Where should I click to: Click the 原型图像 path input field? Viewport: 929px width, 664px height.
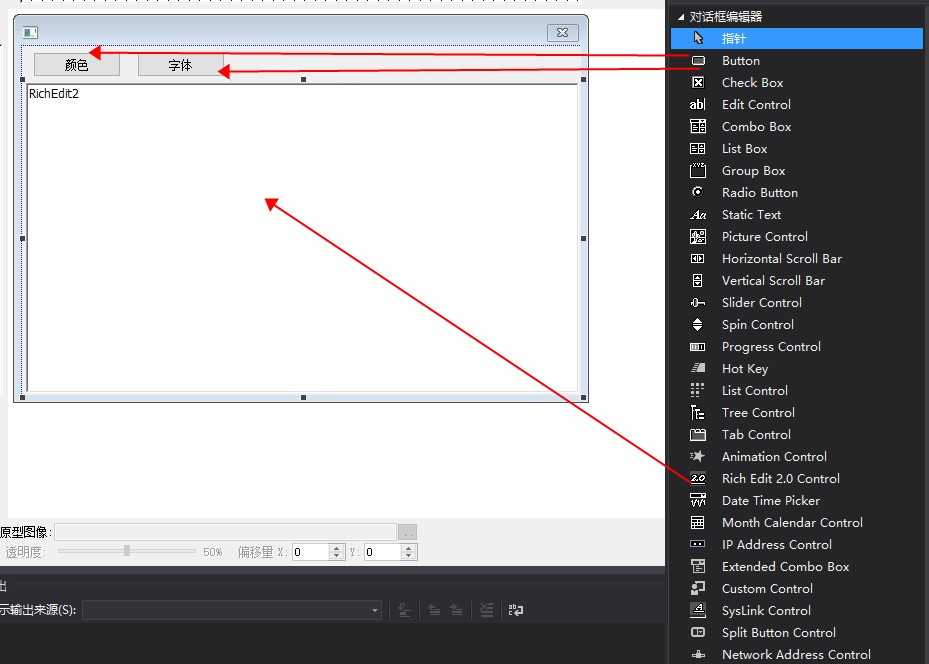coord(226,533)
